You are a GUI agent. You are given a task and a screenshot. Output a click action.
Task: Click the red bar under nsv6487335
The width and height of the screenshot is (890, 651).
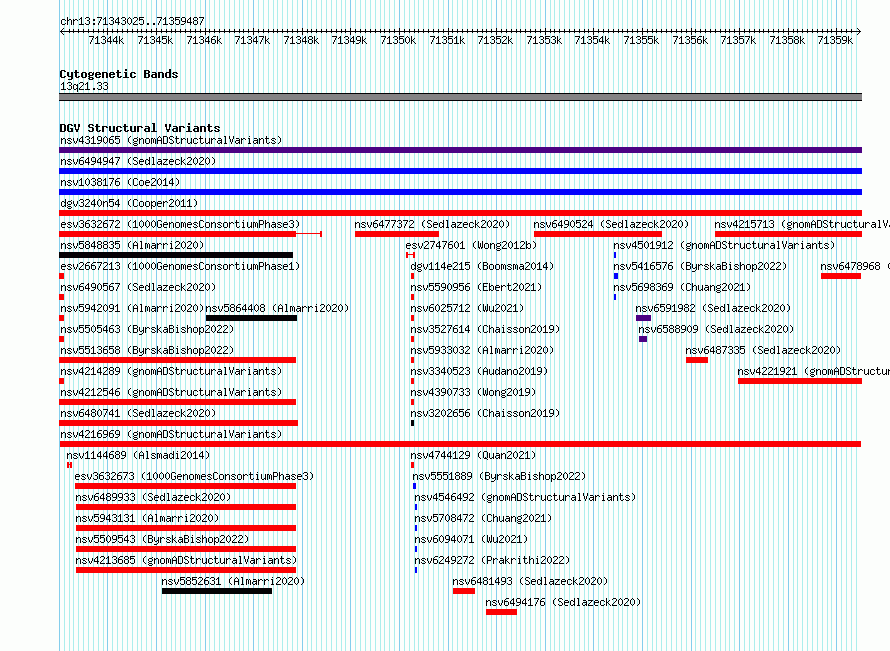(697, 360)
